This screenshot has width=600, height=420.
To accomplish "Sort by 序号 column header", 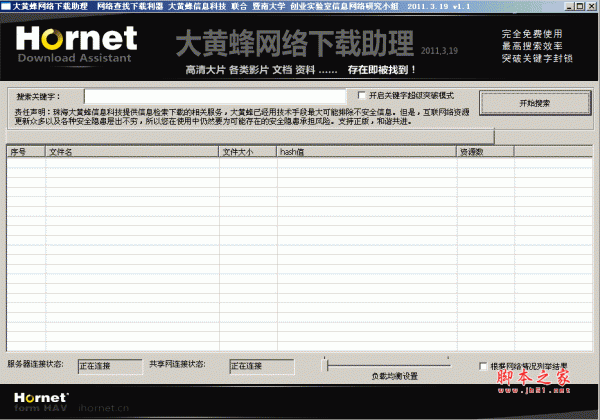I will (26, 152).
